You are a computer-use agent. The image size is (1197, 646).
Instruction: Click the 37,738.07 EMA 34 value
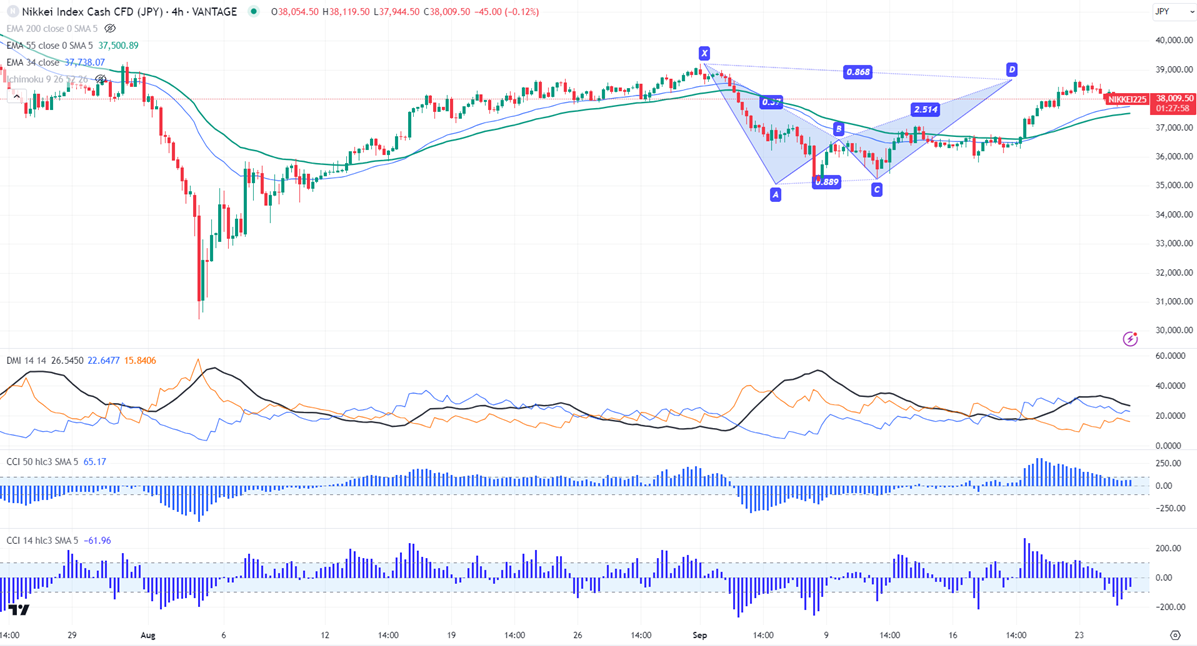85,63
